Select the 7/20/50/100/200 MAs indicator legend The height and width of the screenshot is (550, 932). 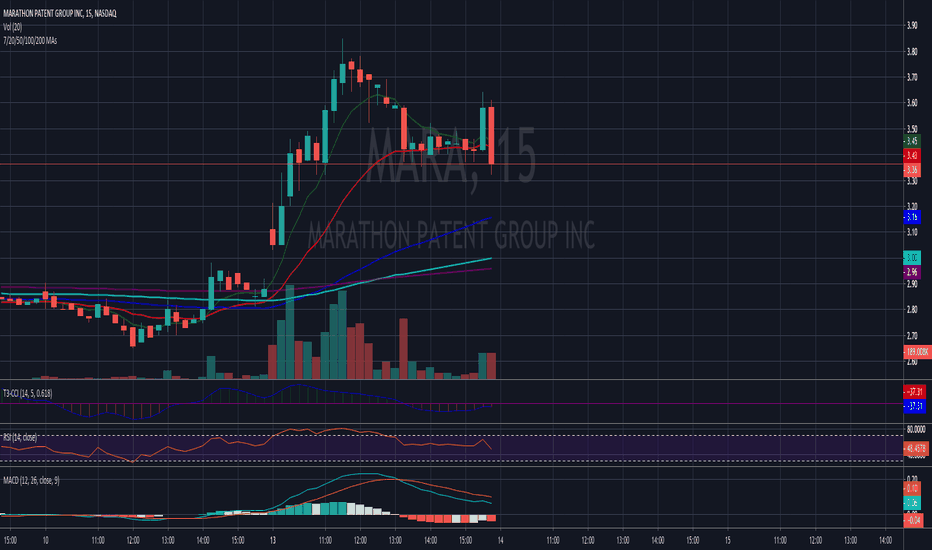click(30, 40)
